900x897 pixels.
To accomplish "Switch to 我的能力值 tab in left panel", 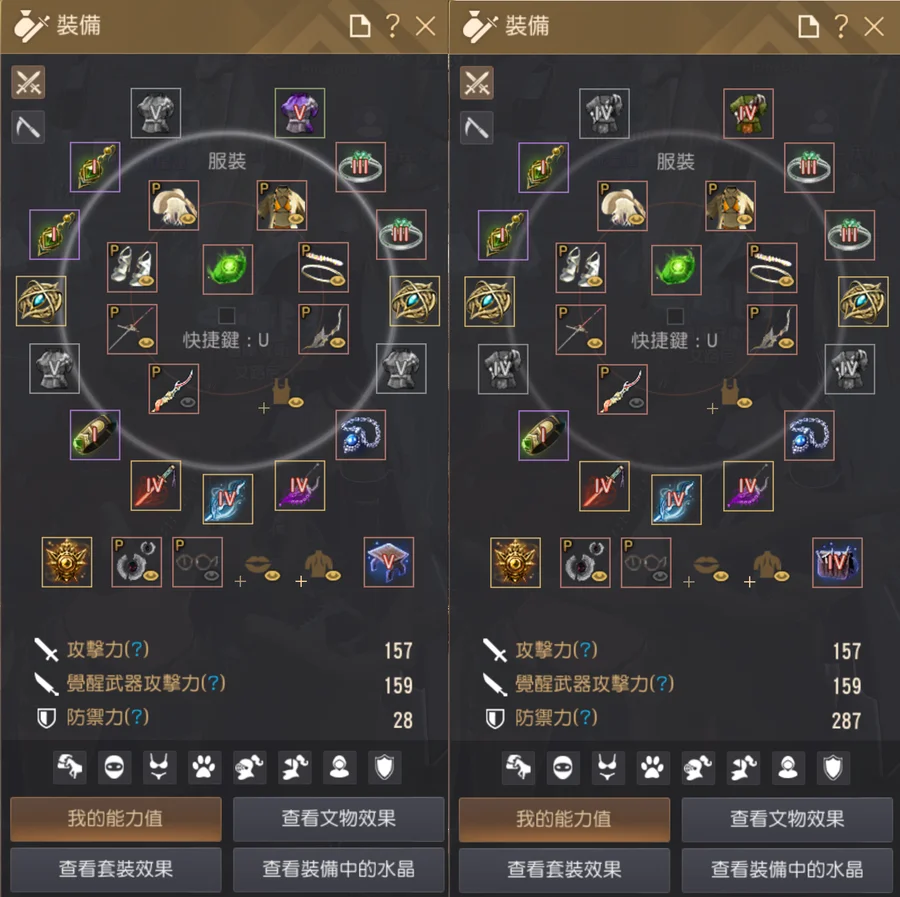I will coord(116,818).
